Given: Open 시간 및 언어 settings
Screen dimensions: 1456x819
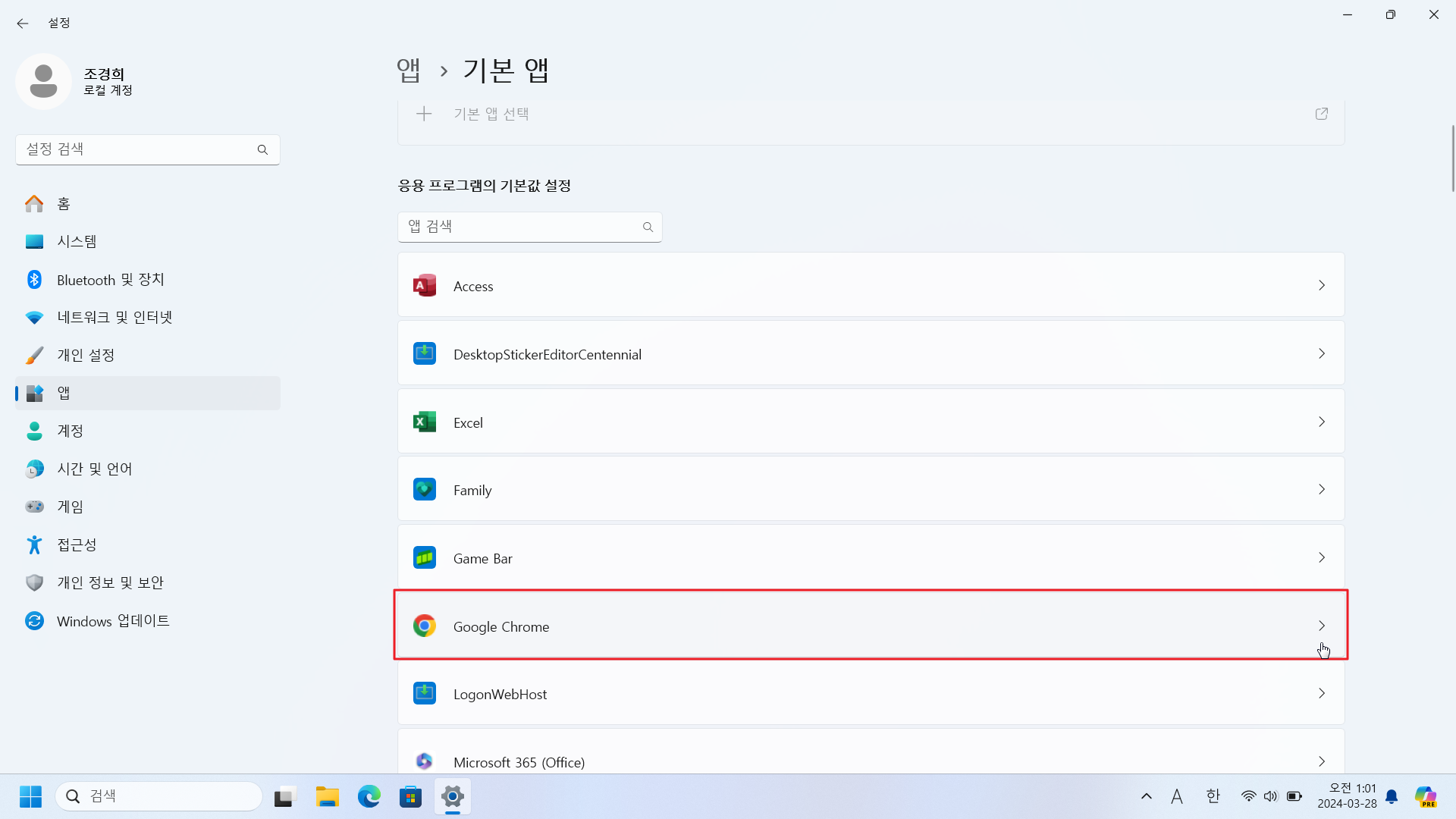Looking at the screenshot, I should click(148, 469).
